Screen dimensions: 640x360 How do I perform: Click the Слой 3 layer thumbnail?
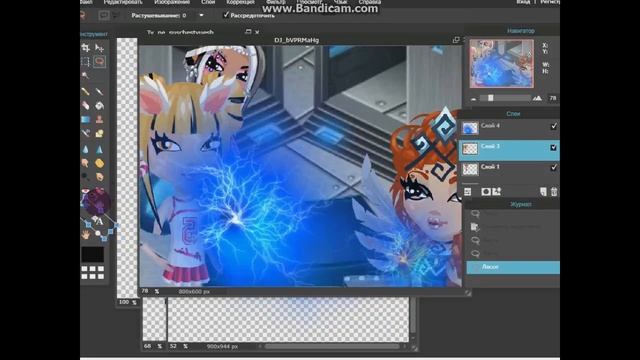pos(470,149)
